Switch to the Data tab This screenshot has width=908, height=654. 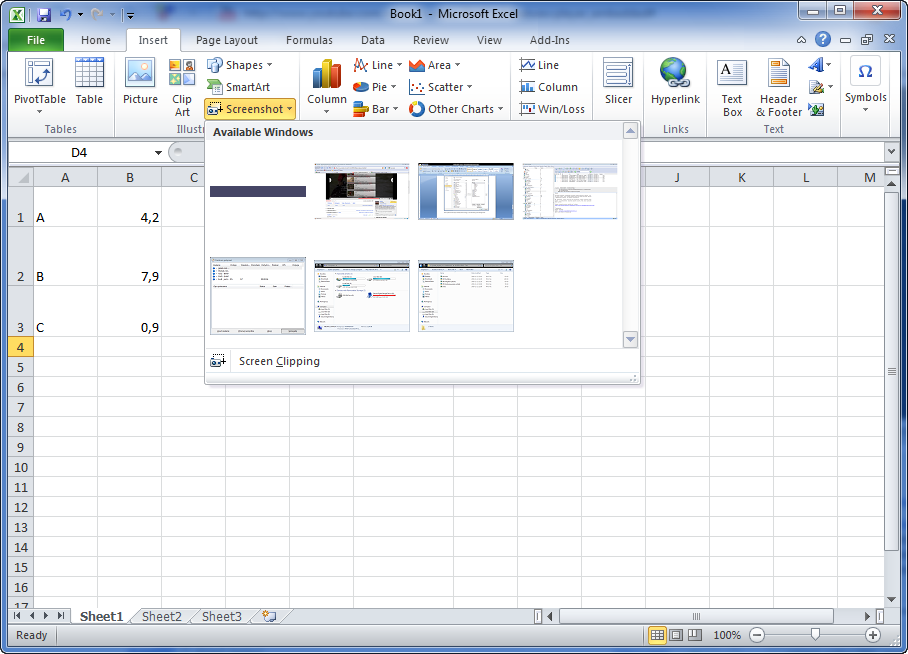(x=372, y=40)
